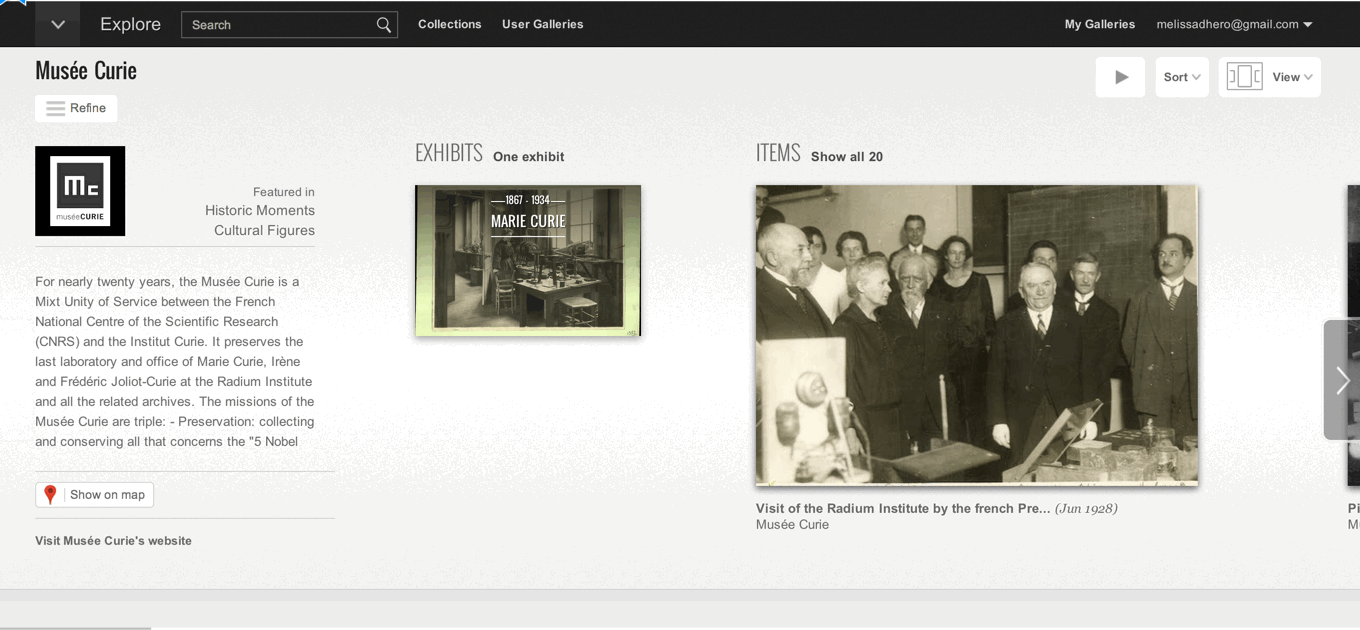Visit Musée Curie's website link
The image size is (1360, 630).
pyautogui.click(x=112, y=540)
